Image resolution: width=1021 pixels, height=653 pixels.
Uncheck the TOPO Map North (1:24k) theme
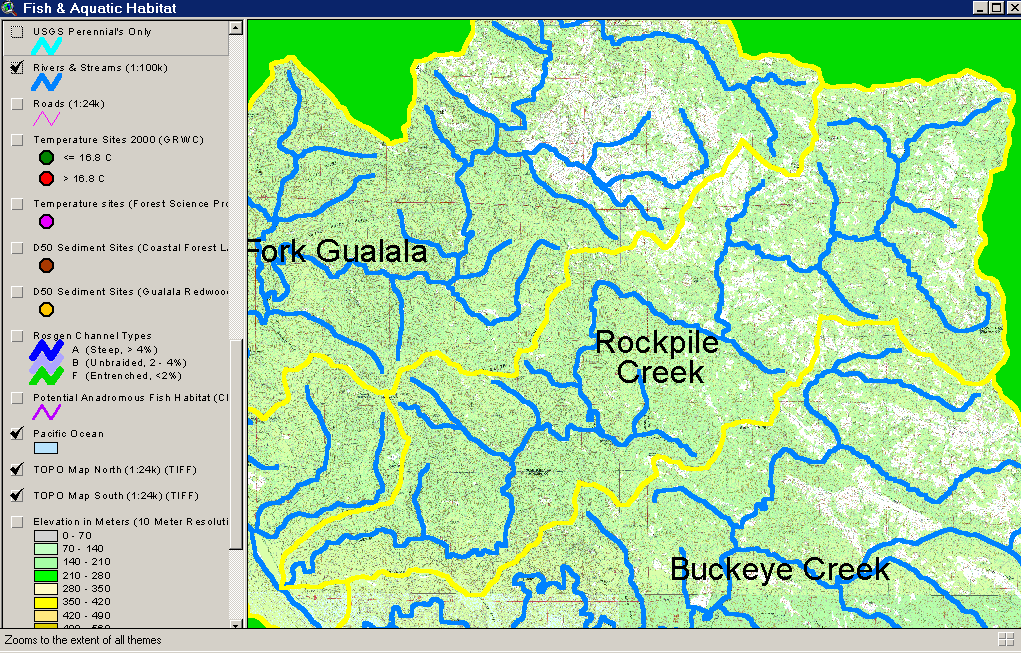[18, 469]
